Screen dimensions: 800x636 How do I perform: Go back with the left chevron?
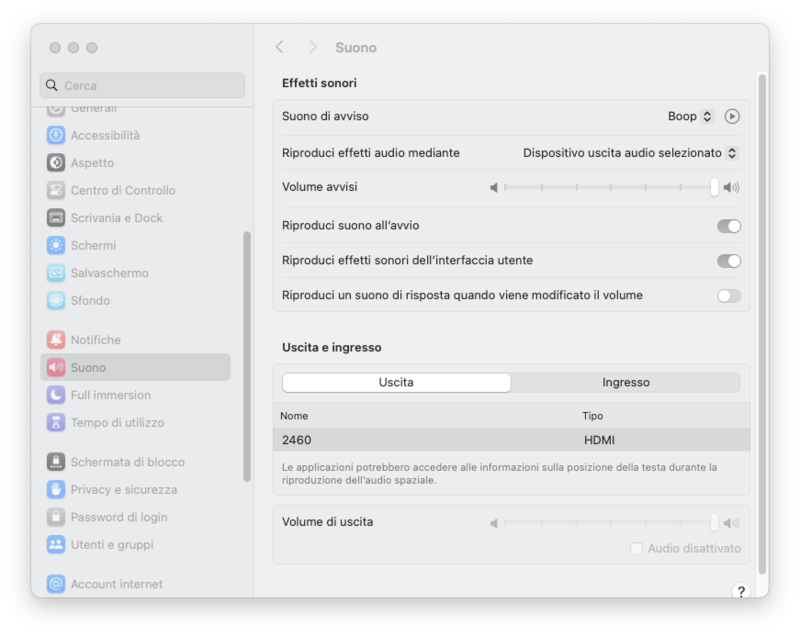[x=280, y=47]
